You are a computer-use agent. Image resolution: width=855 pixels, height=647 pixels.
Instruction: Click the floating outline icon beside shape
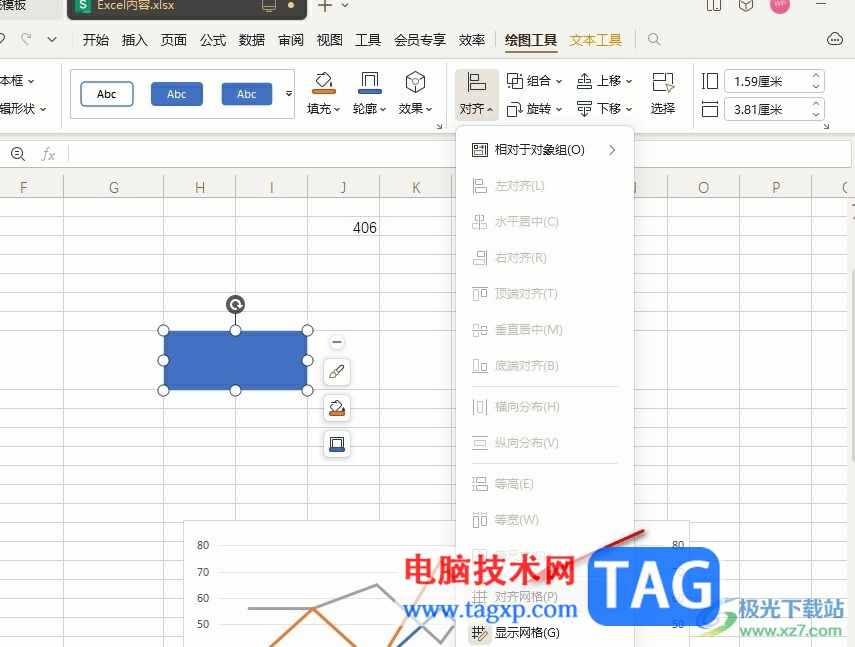(337, 444)
